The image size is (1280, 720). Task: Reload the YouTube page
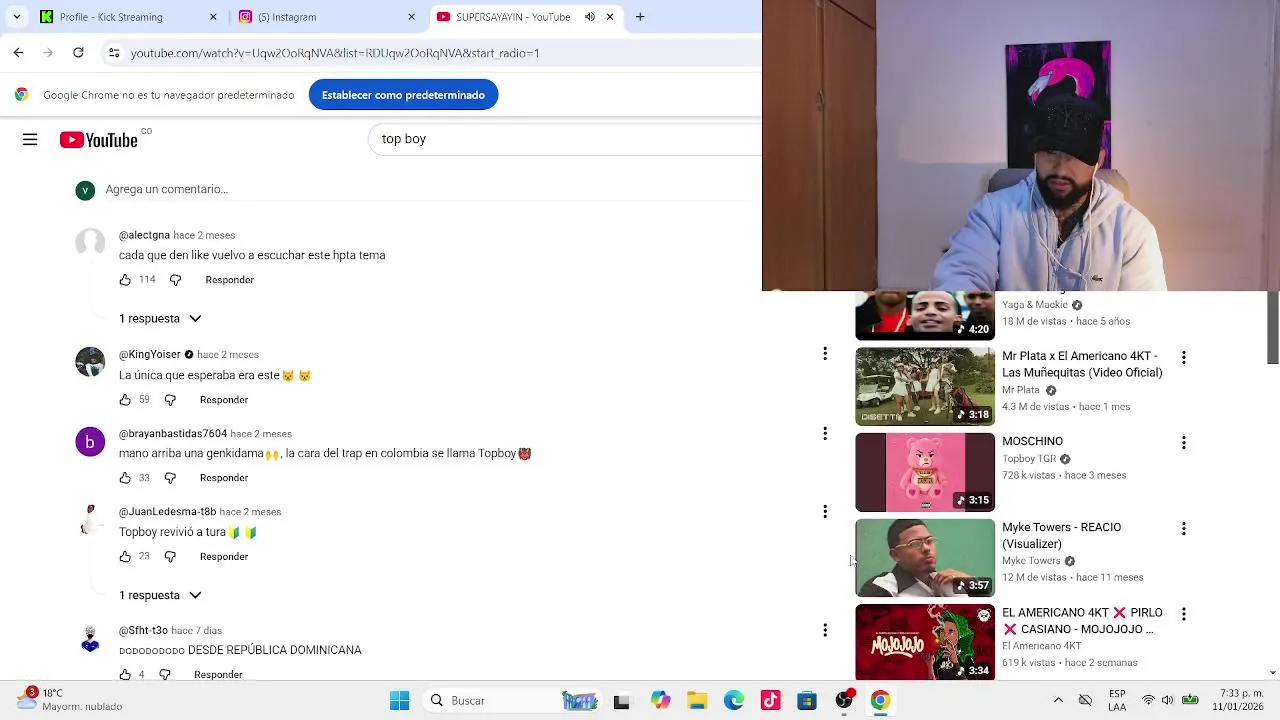point(78,53)
